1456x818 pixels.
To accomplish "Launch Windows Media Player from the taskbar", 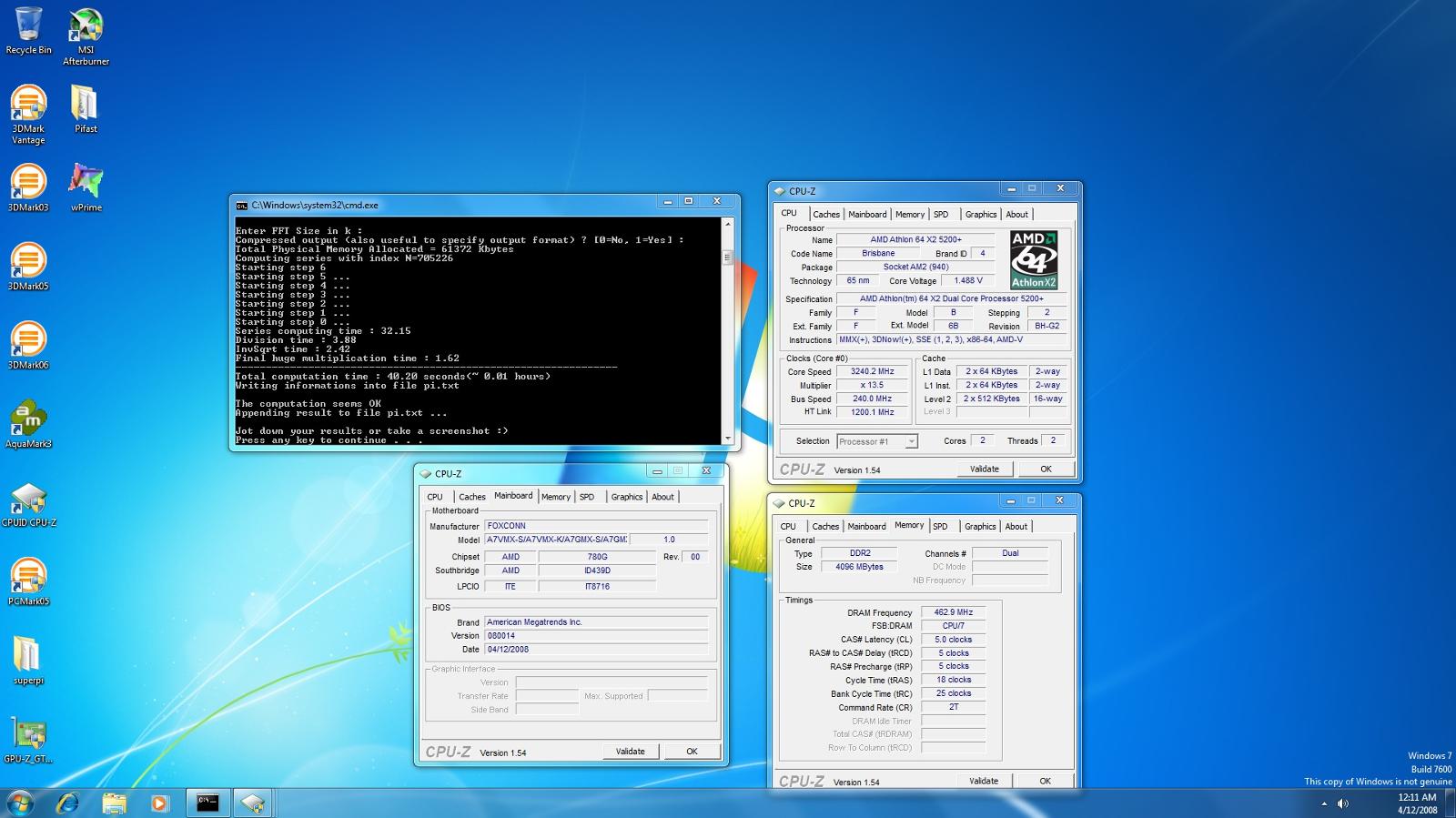I will tap(159, 803).
